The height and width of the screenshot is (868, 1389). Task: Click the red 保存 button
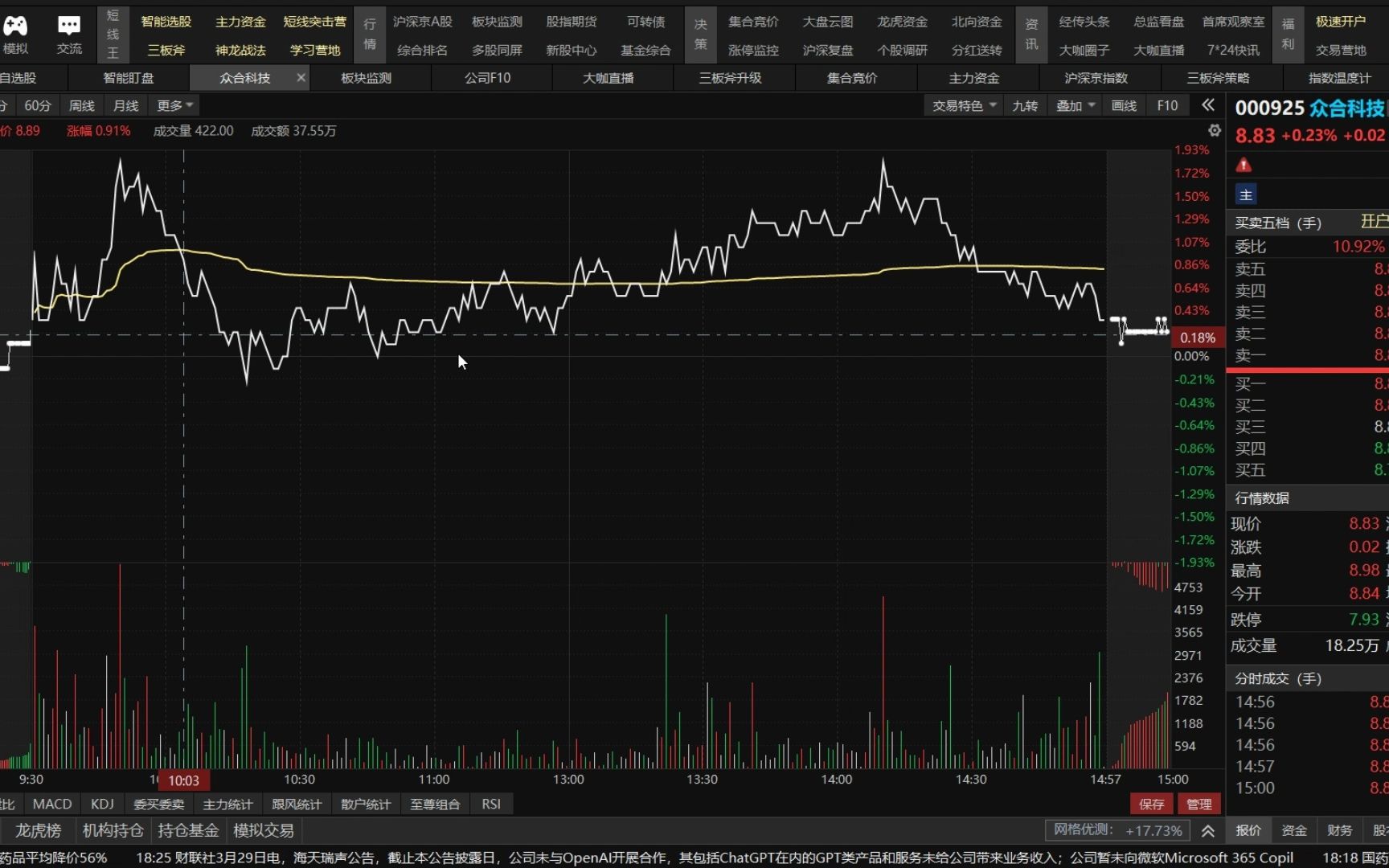tap(1151, 804)
